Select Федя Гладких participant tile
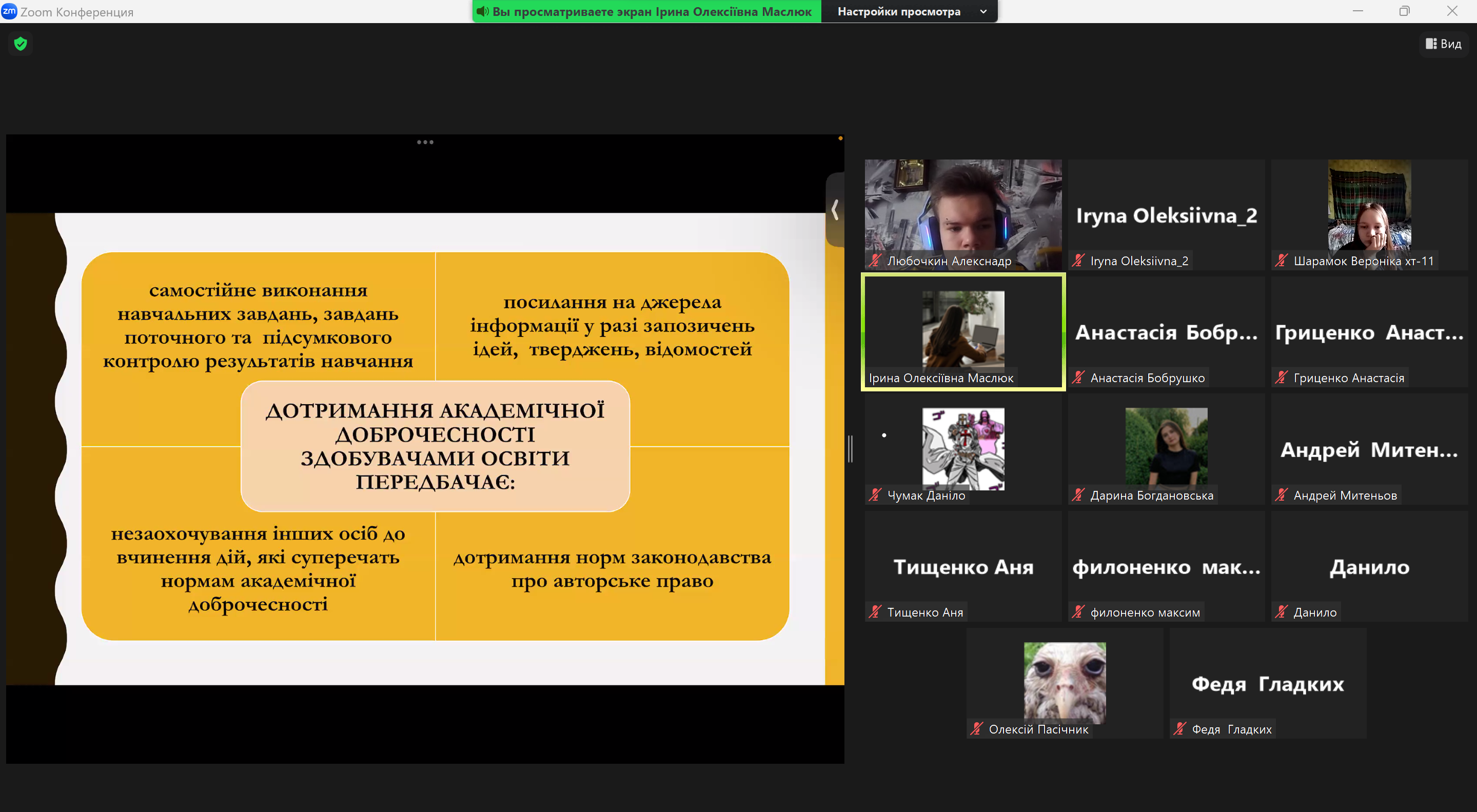Image resolution: width=1477 pixels, height=812 pixels. click(1268, 684)
